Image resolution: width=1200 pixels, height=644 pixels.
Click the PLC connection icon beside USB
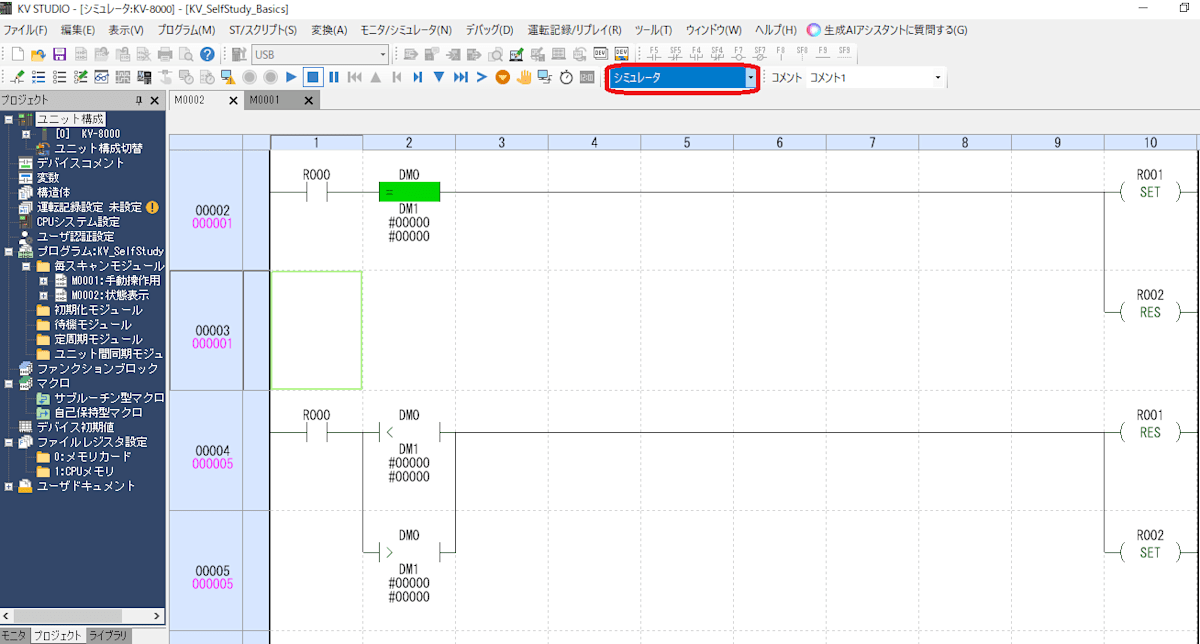coord(239,54)
